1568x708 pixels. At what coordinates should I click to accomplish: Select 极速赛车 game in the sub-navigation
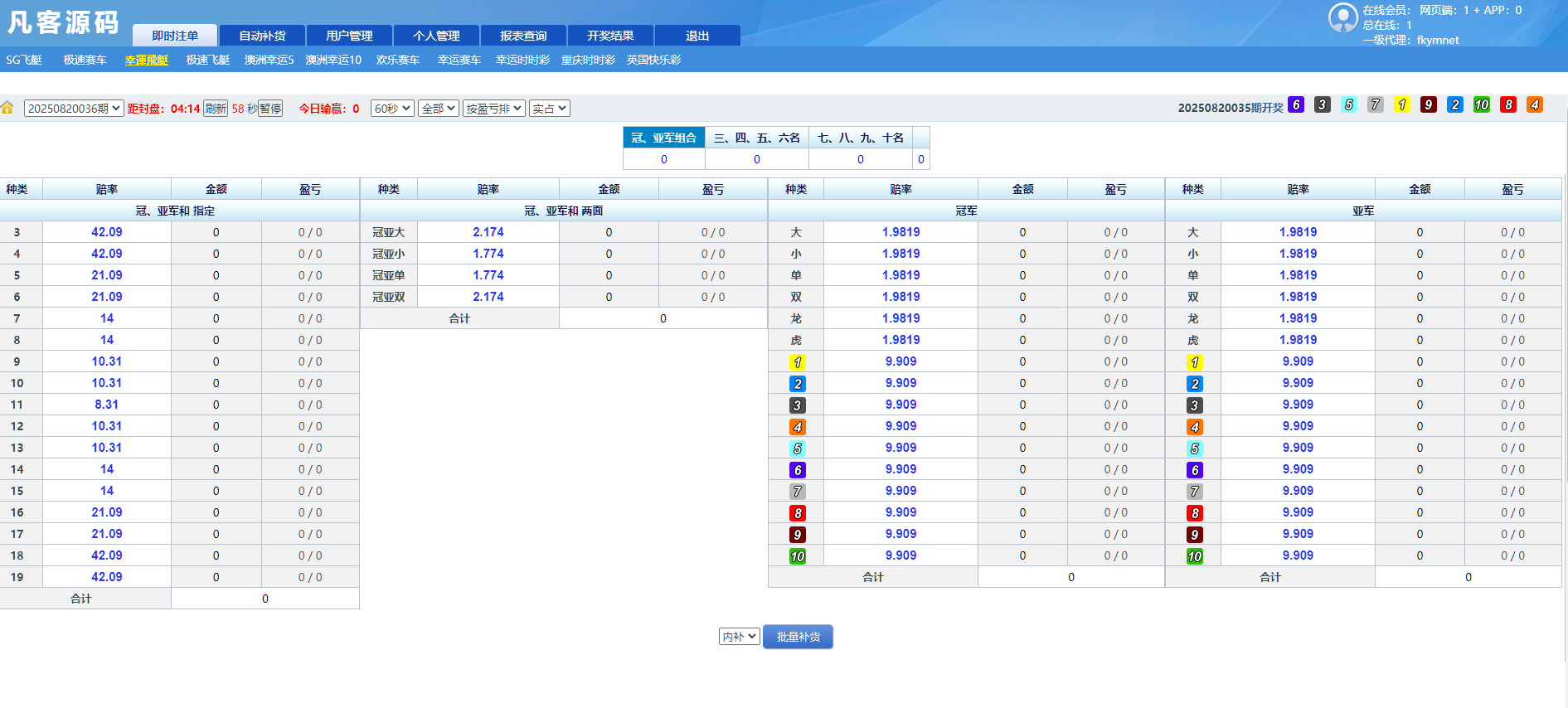tap(85, 60)
